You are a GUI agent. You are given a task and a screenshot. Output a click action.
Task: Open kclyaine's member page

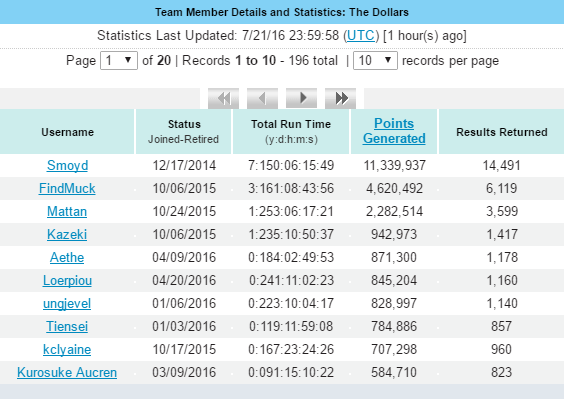(x=67, y=350)
